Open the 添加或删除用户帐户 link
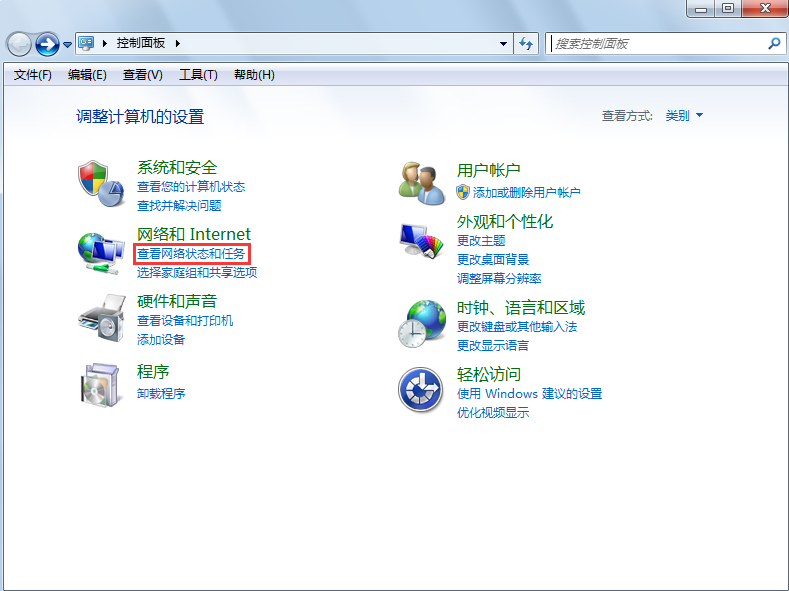Viewport: 789px width, 591px height. 526,192
